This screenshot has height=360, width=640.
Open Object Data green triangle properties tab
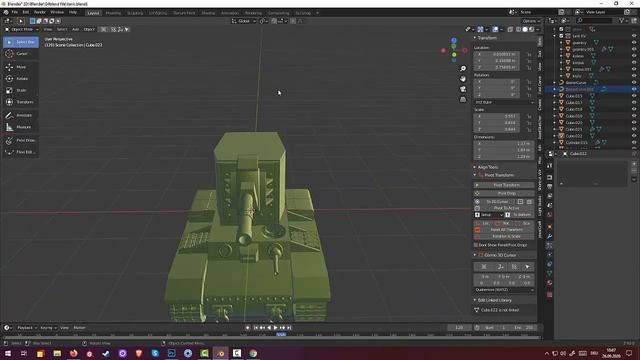click(550, 273)
